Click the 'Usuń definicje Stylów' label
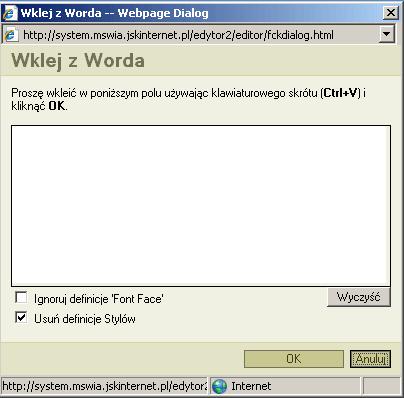404x398 pixels. point(85,319)
